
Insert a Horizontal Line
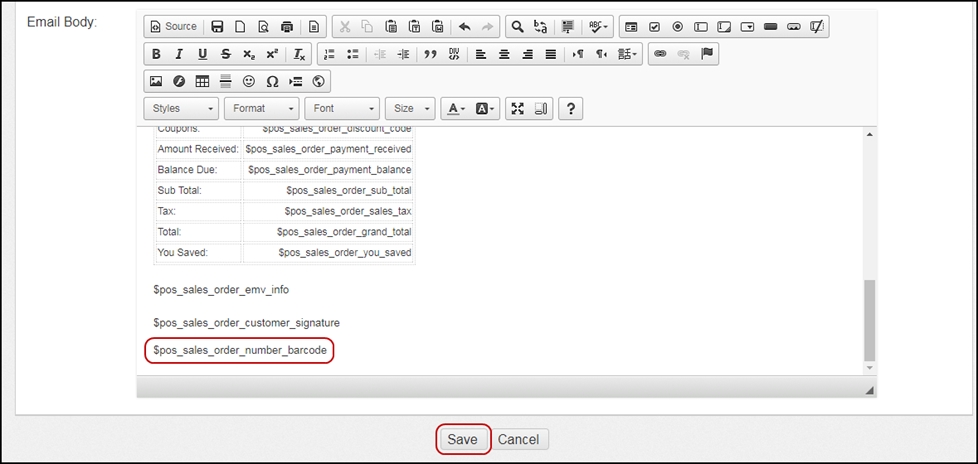pos(226,81)
